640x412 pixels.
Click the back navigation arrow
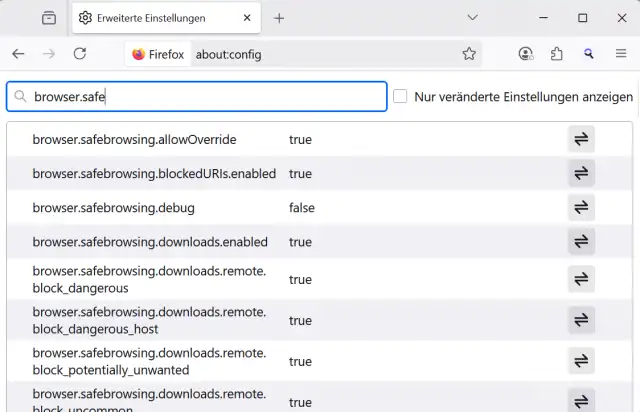(19, 54)
